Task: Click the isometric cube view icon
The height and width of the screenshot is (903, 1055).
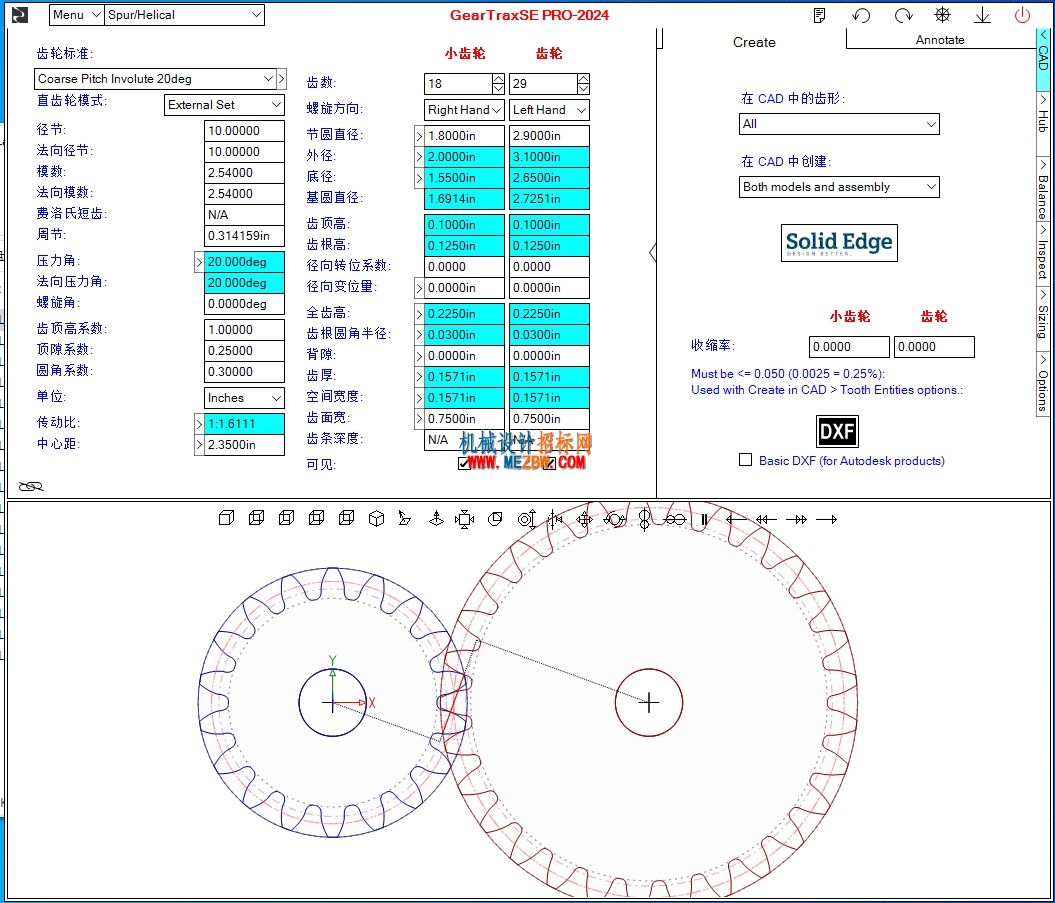Action: pyautogui.click(x=376, y=518)
